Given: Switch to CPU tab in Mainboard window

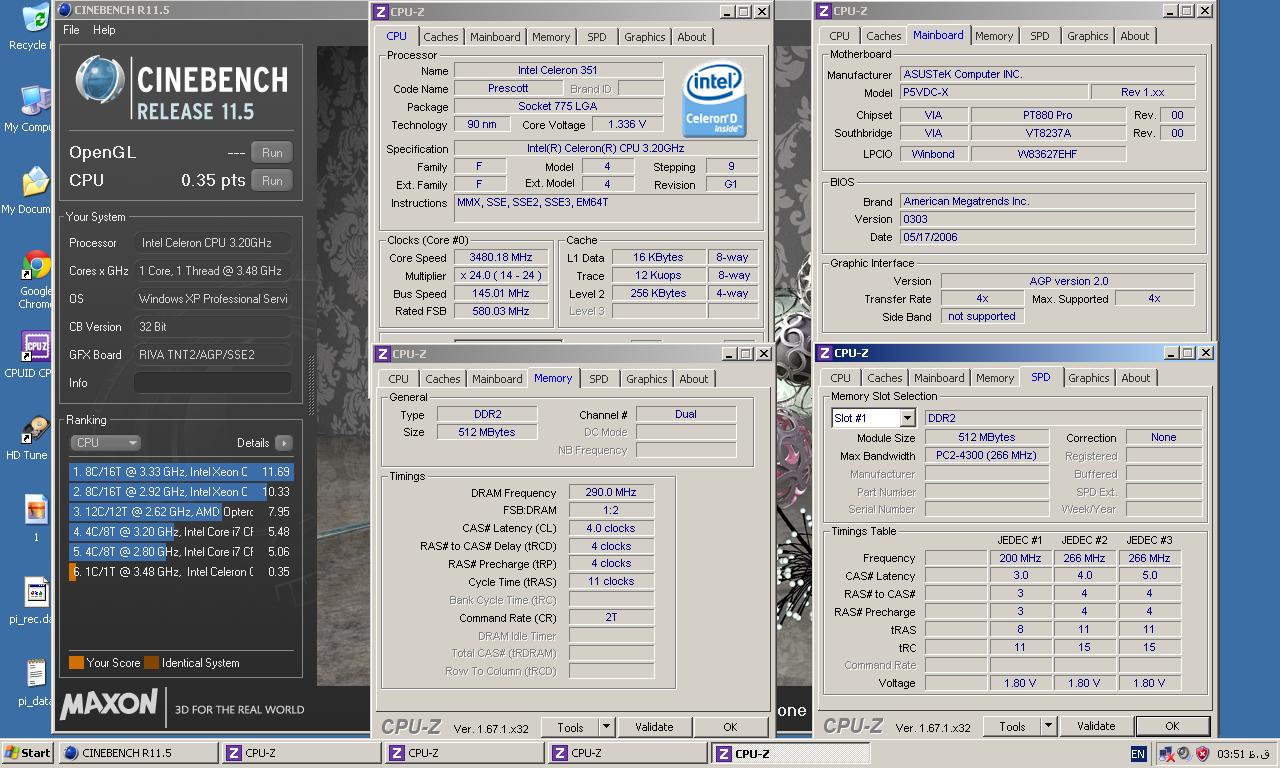Looking at the screenshot, I should [x=840, y=36].
